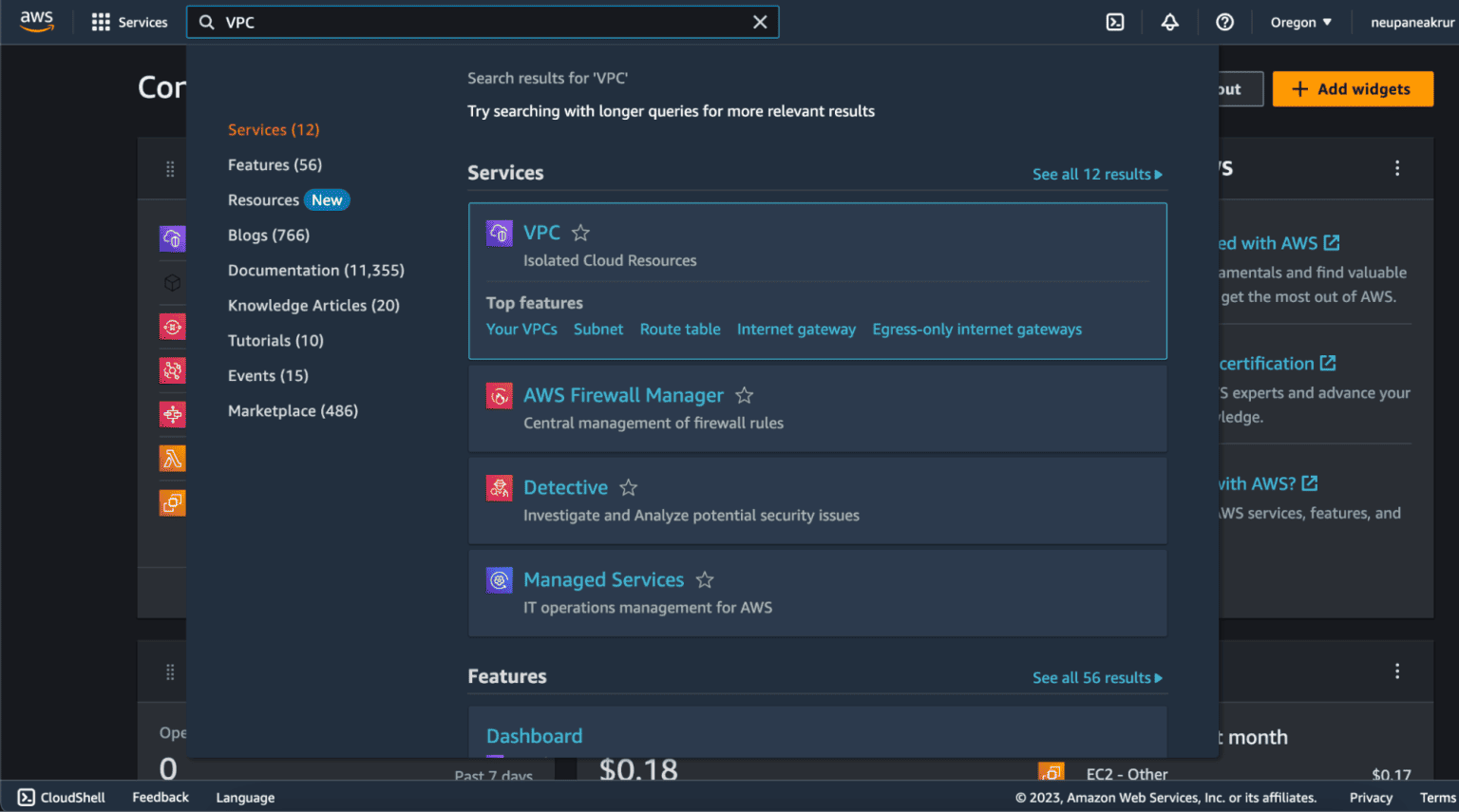Open the Services grid menu
The height and width of the screenshot is (812, 1459).
coord(101,22)
